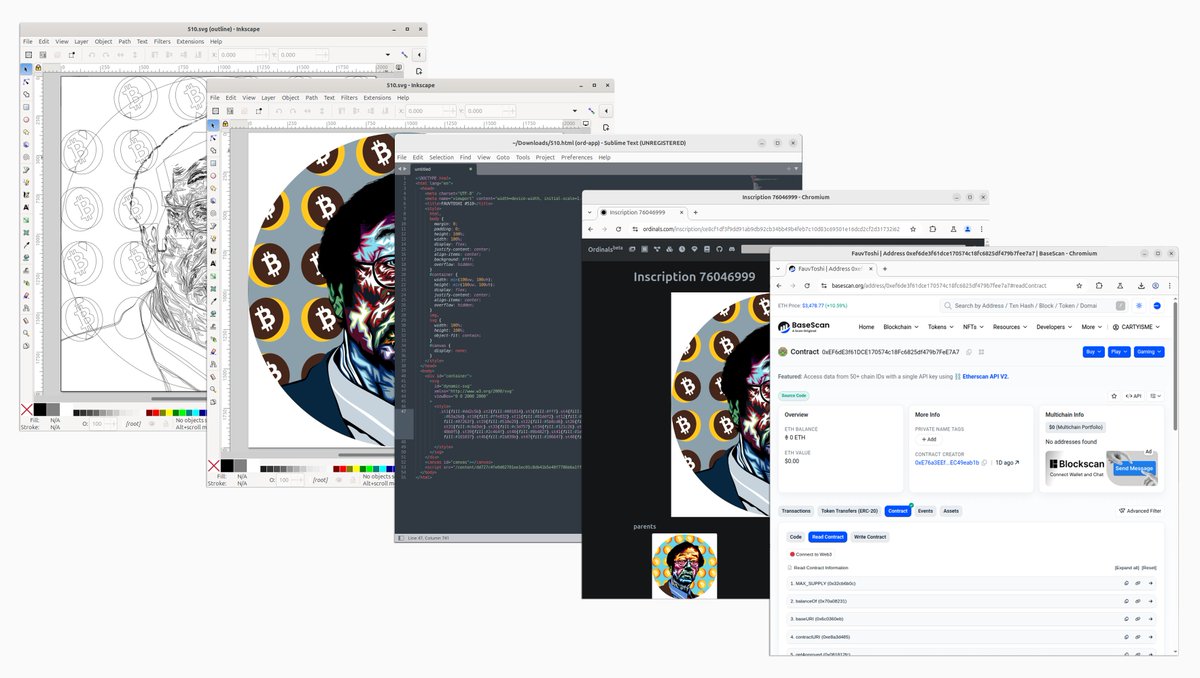
Task: Click the Expand all link in Read Contract
Action: [1126, 567]
